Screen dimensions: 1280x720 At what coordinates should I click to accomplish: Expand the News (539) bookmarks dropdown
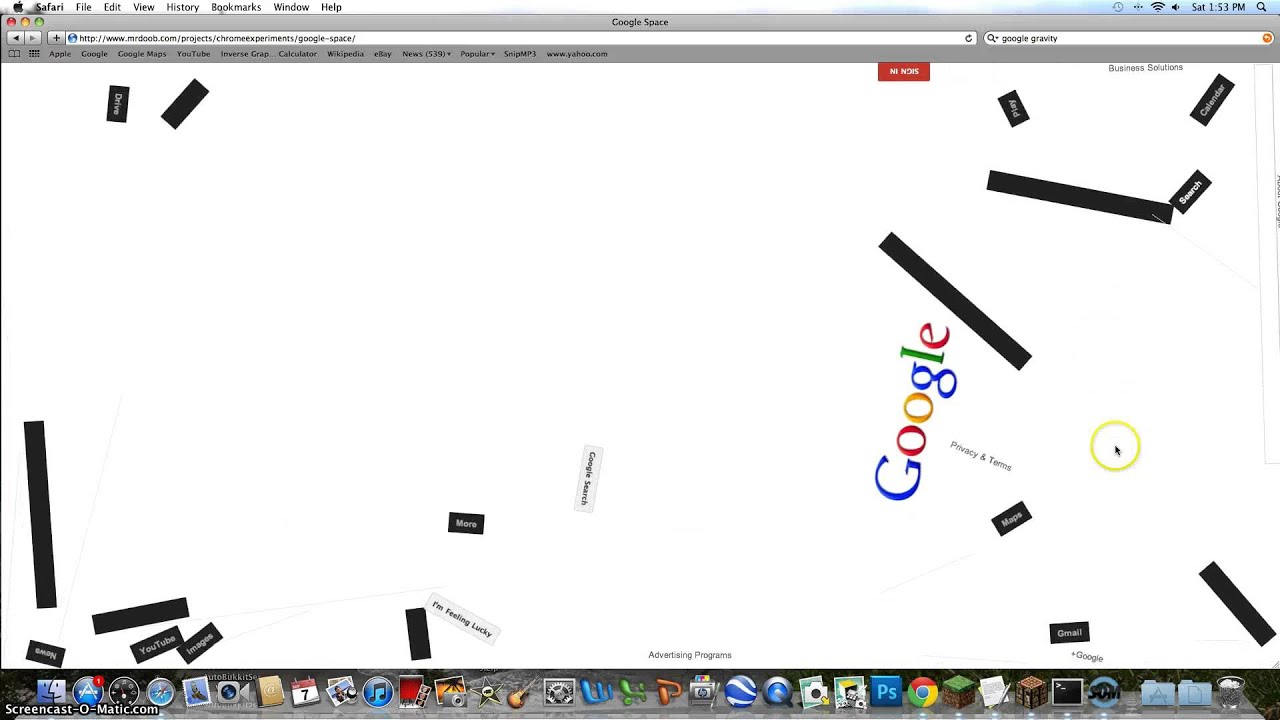coord(426,54)
